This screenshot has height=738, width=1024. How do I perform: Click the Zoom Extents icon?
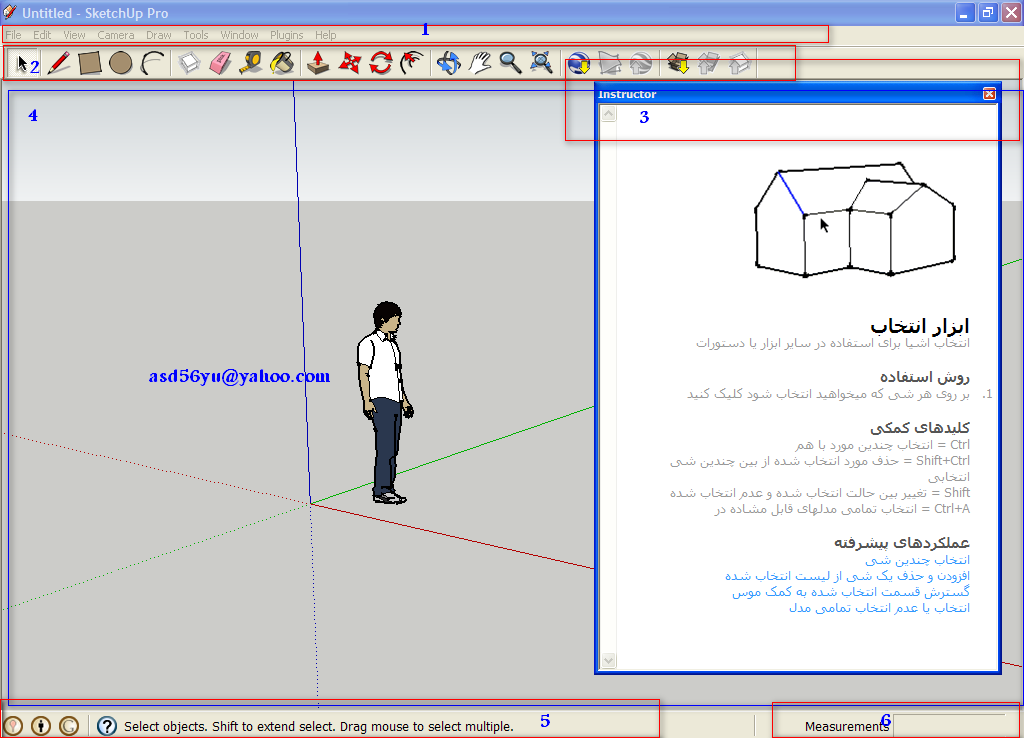tap(541, 63)
